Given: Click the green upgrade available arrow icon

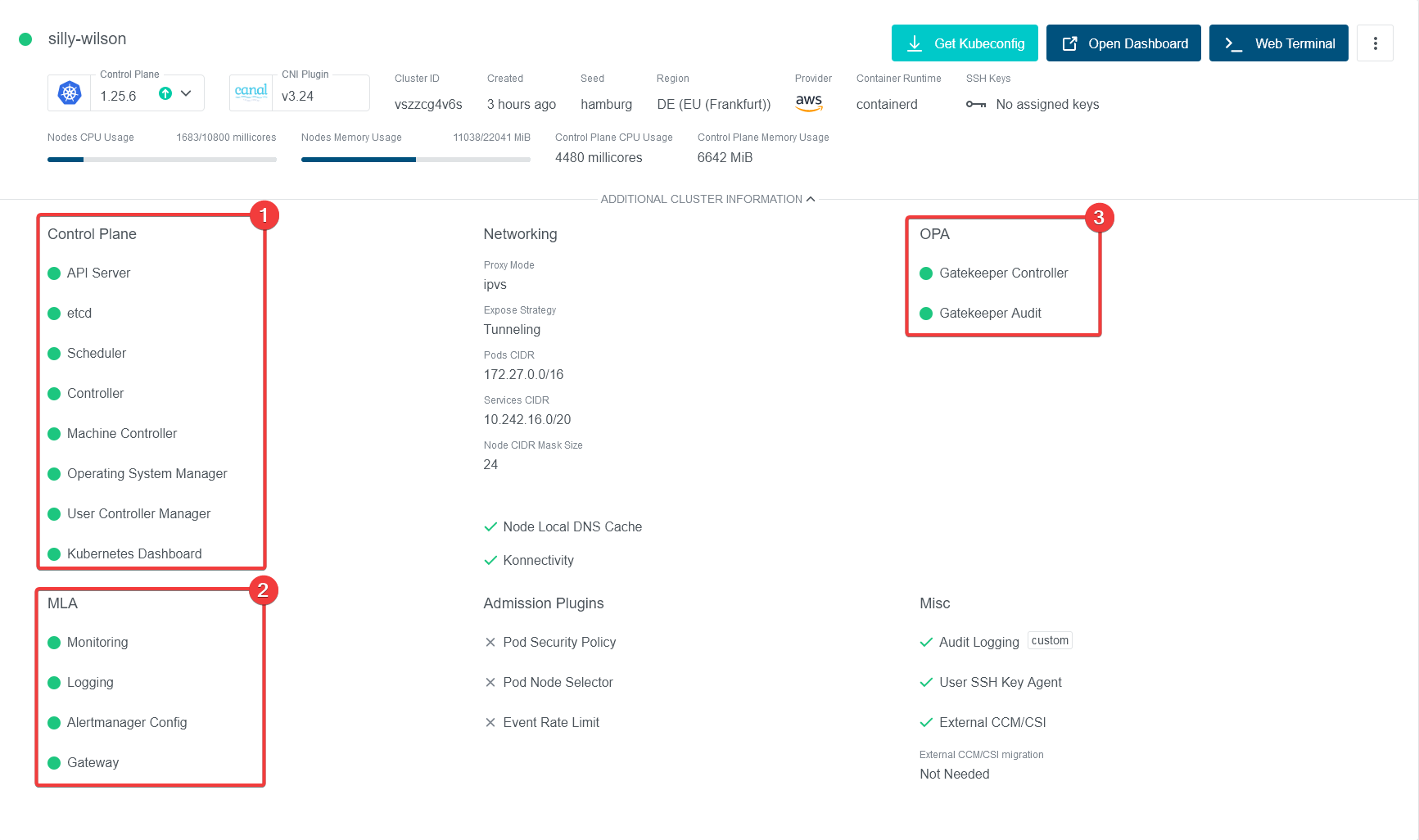Looking at the screenshot, I should 165,94.
